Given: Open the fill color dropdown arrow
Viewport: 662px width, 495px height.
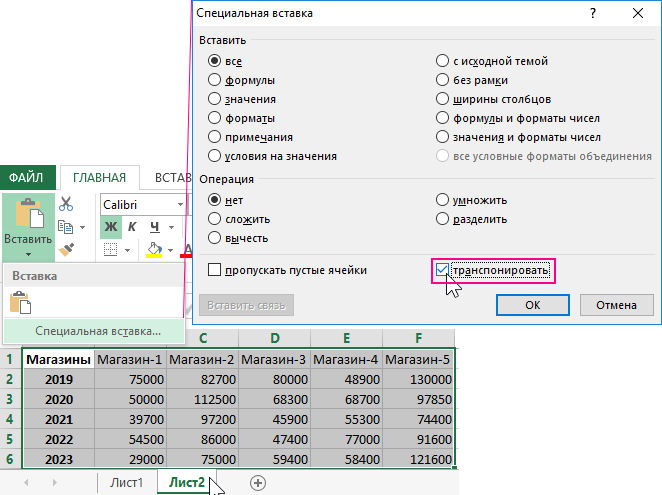Looking at the screenshot, I should (x=171, y=250).
